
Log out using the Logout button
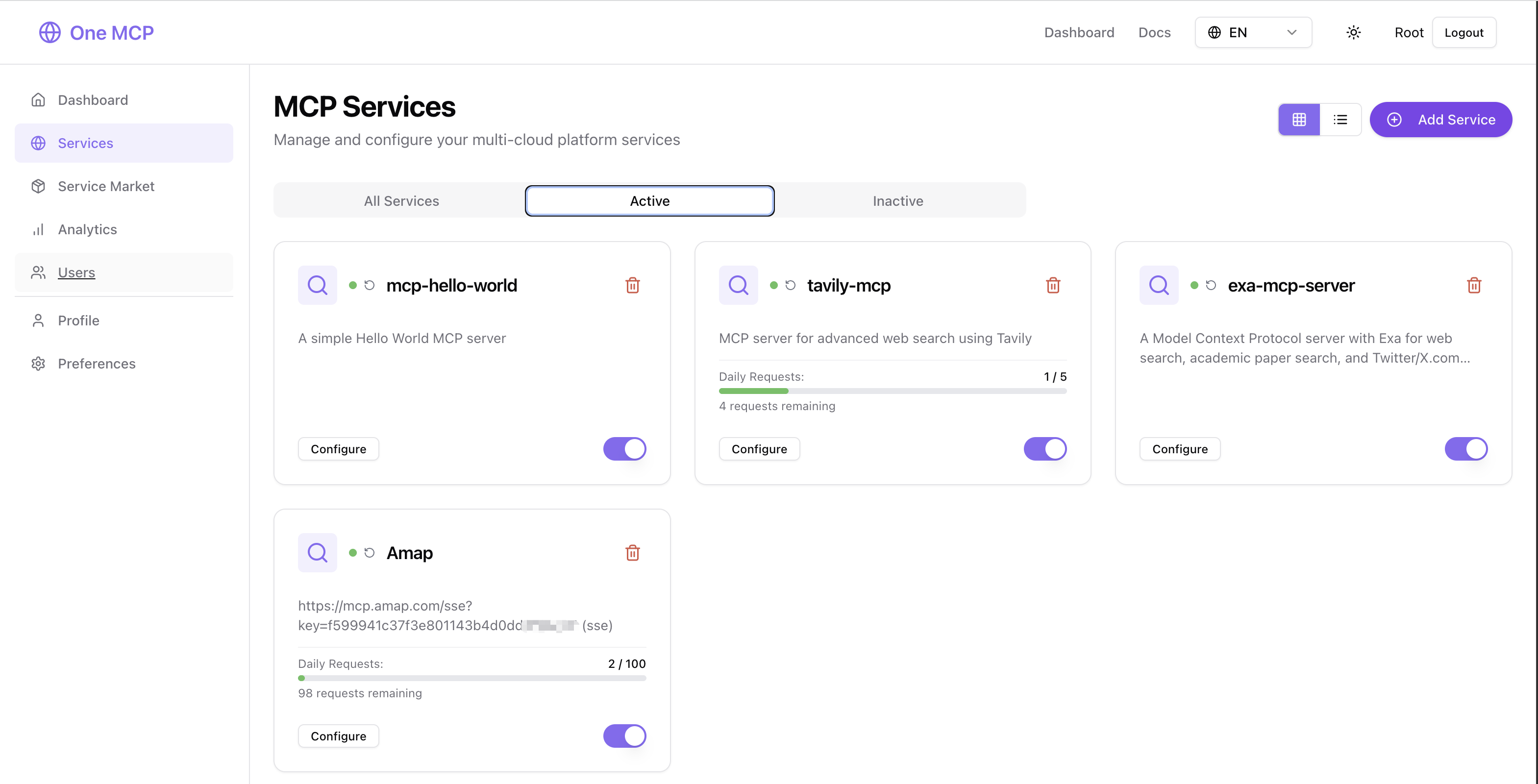pyautogui.click(x=1464, y=32)
